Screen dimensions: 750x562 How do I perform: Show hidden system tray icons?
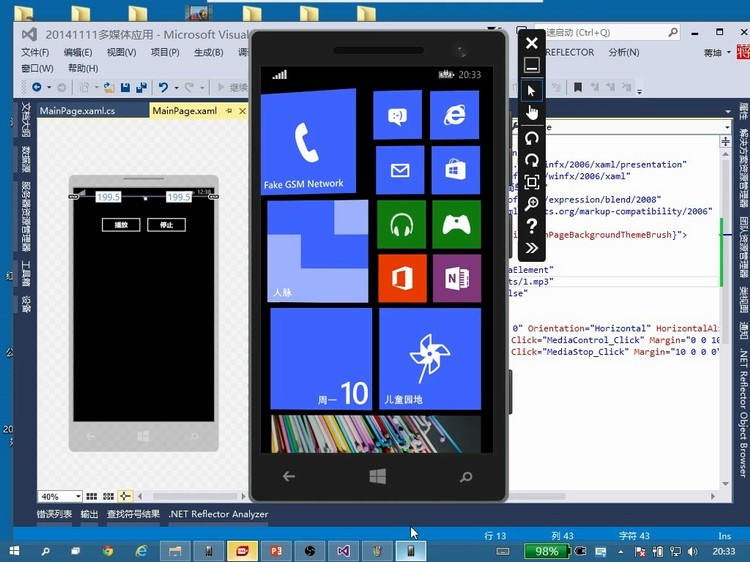620,551
